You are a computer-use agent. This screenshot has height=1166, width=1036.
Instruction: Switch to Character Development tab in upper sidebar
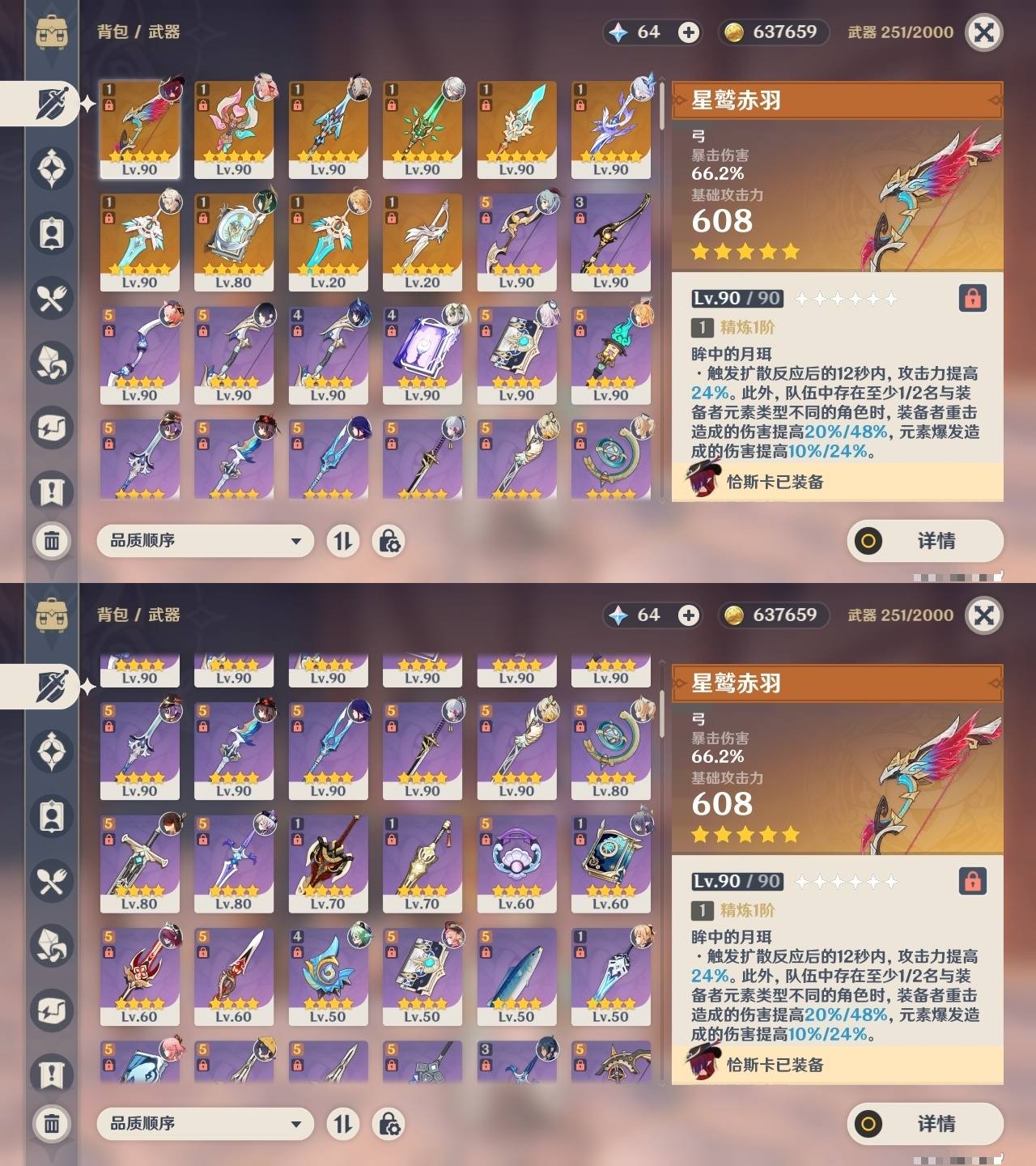coord(52,233)
